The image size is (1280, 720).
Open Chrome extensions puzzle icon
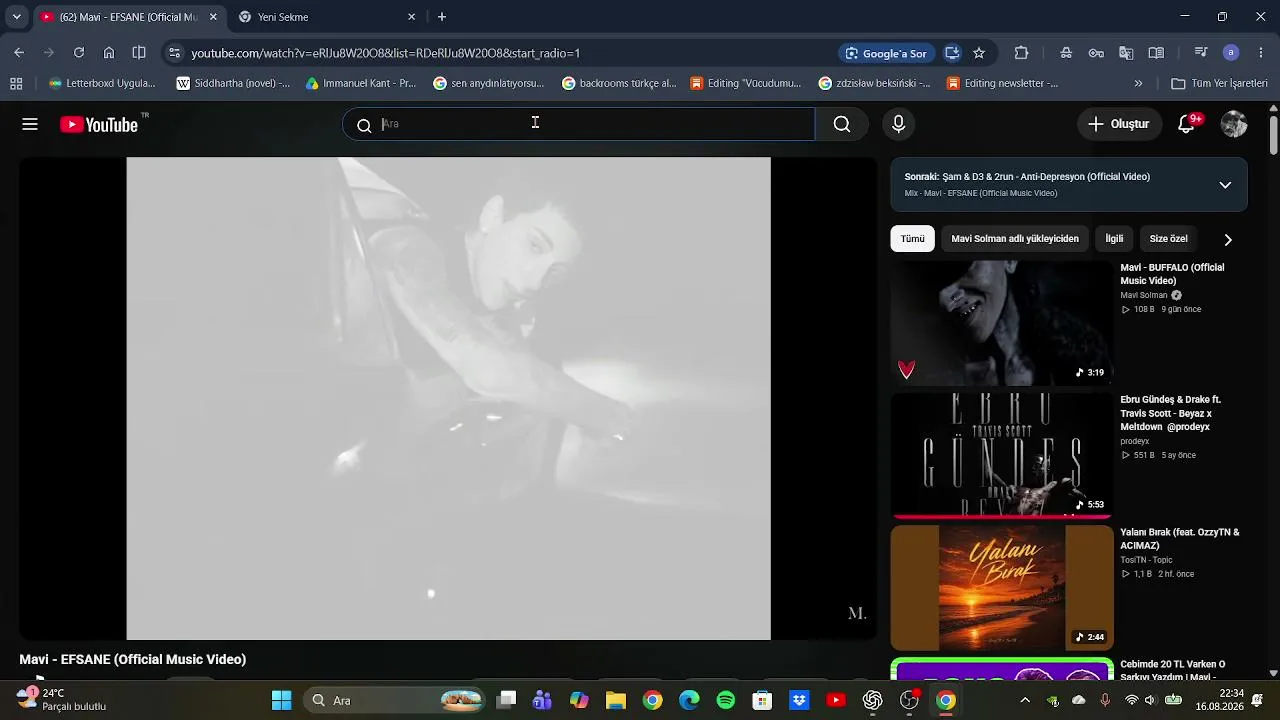pyautogui.click(x=1021, y=53)
